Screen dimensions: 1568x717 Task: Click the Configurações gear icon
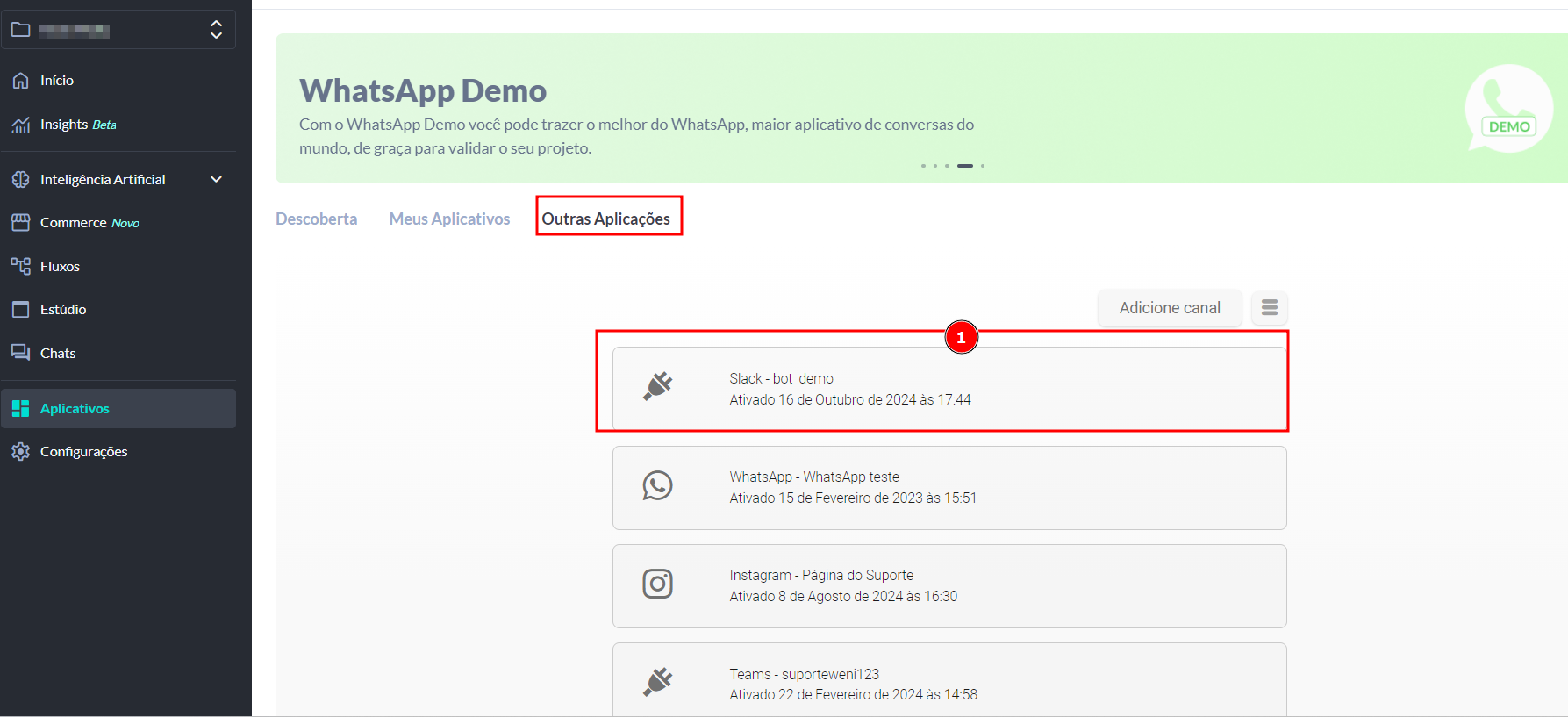click(21, 452)
